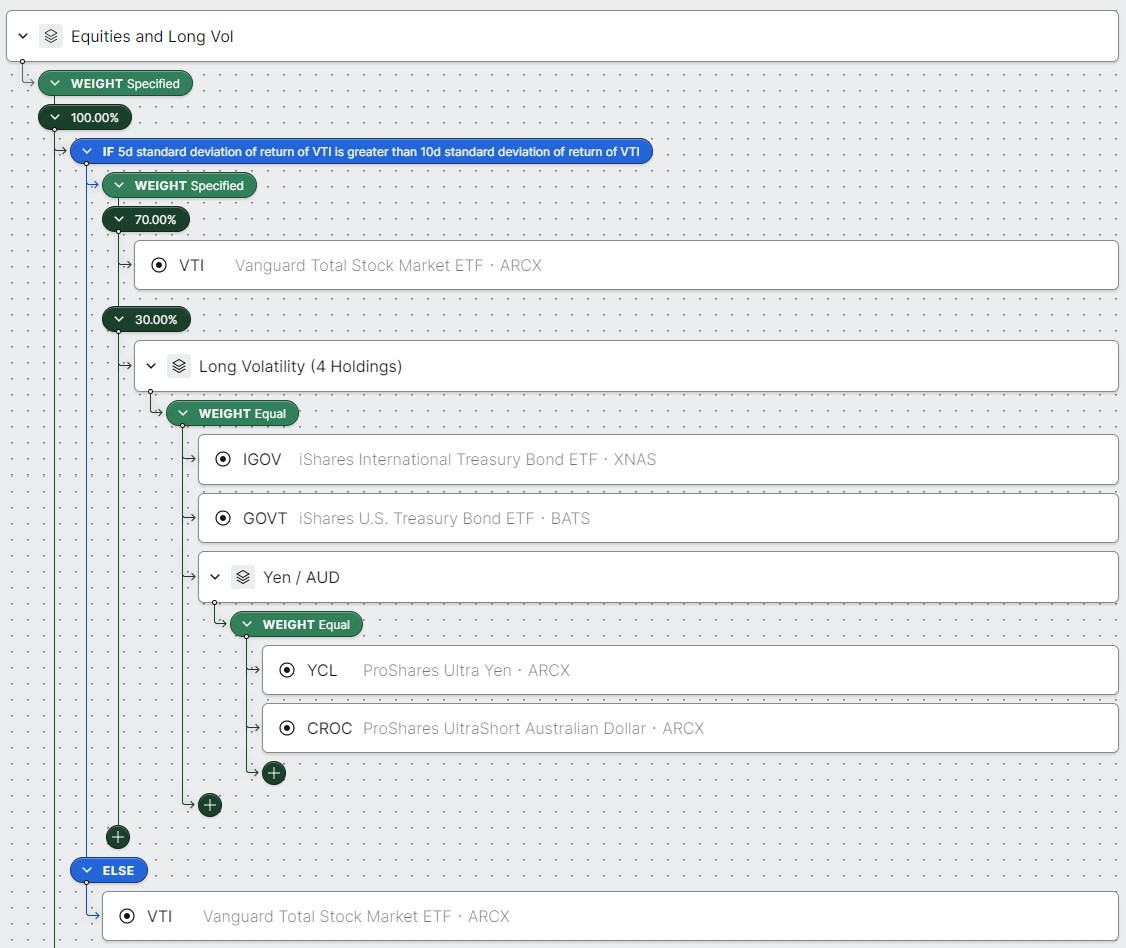
Task: Collapse the nested WEIGHT Specified chevron
Action: [x=119, y=185]
